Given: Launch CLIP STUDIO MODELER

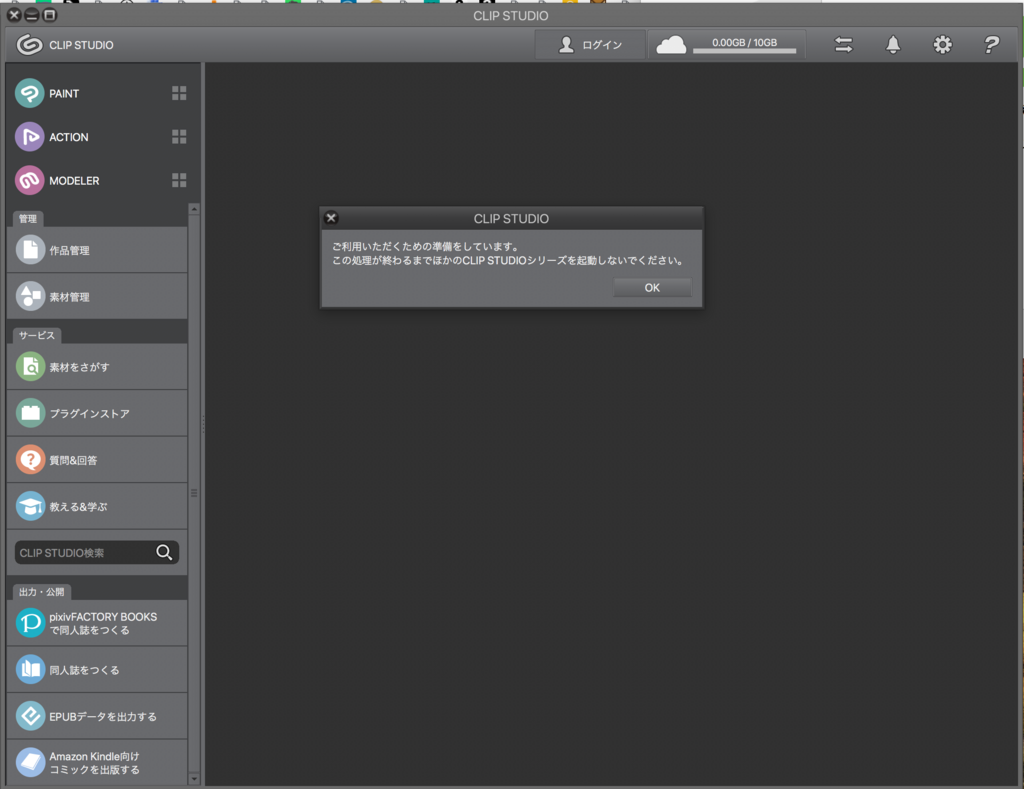Looking at the screenshot, I should [57, 180].
